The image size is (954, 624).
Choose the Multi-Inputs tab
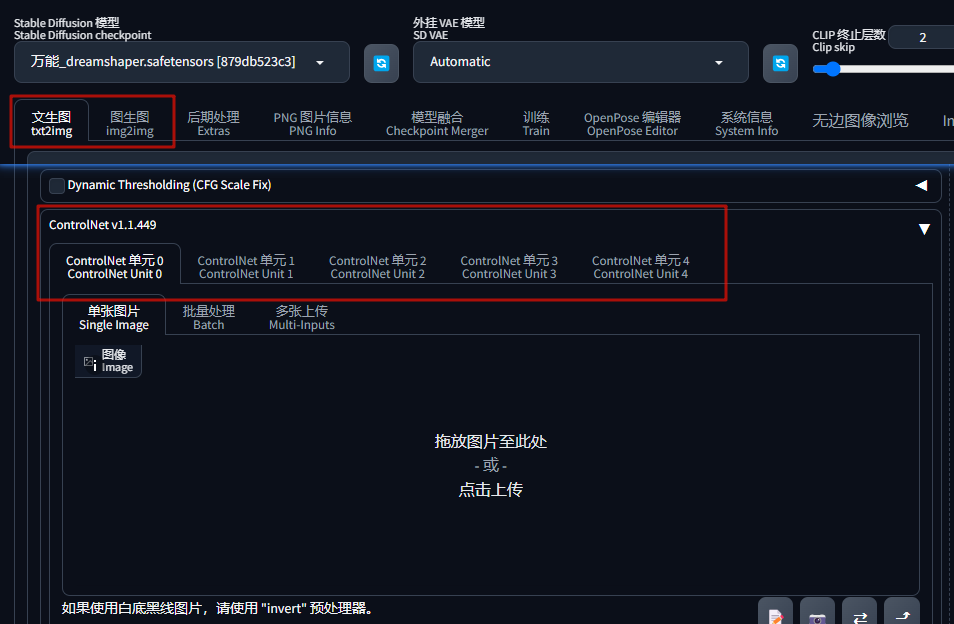(x=302, y=317)
